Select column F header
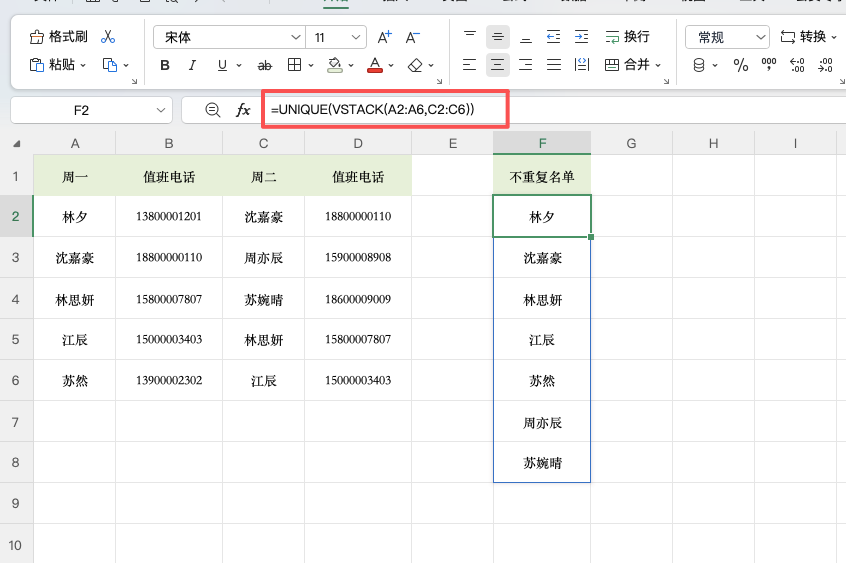This screenshot has height=563, width=846. point(542,143)
